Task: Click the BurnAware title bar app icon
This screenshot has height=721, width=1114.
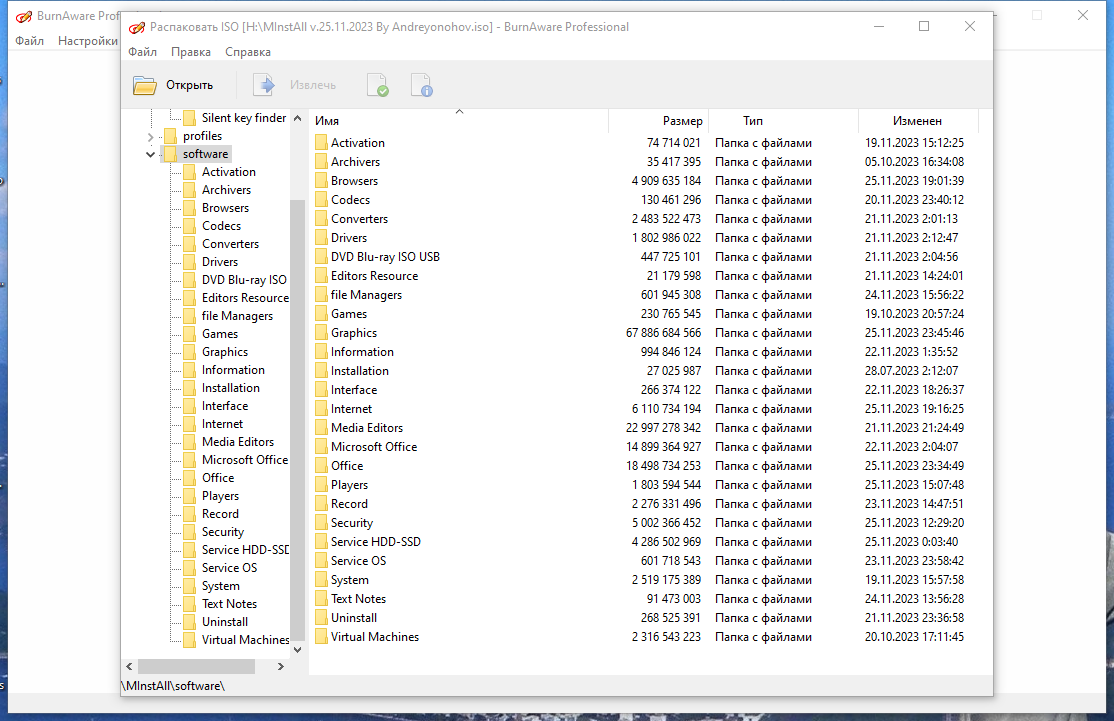Action: (x=136, y=28)
